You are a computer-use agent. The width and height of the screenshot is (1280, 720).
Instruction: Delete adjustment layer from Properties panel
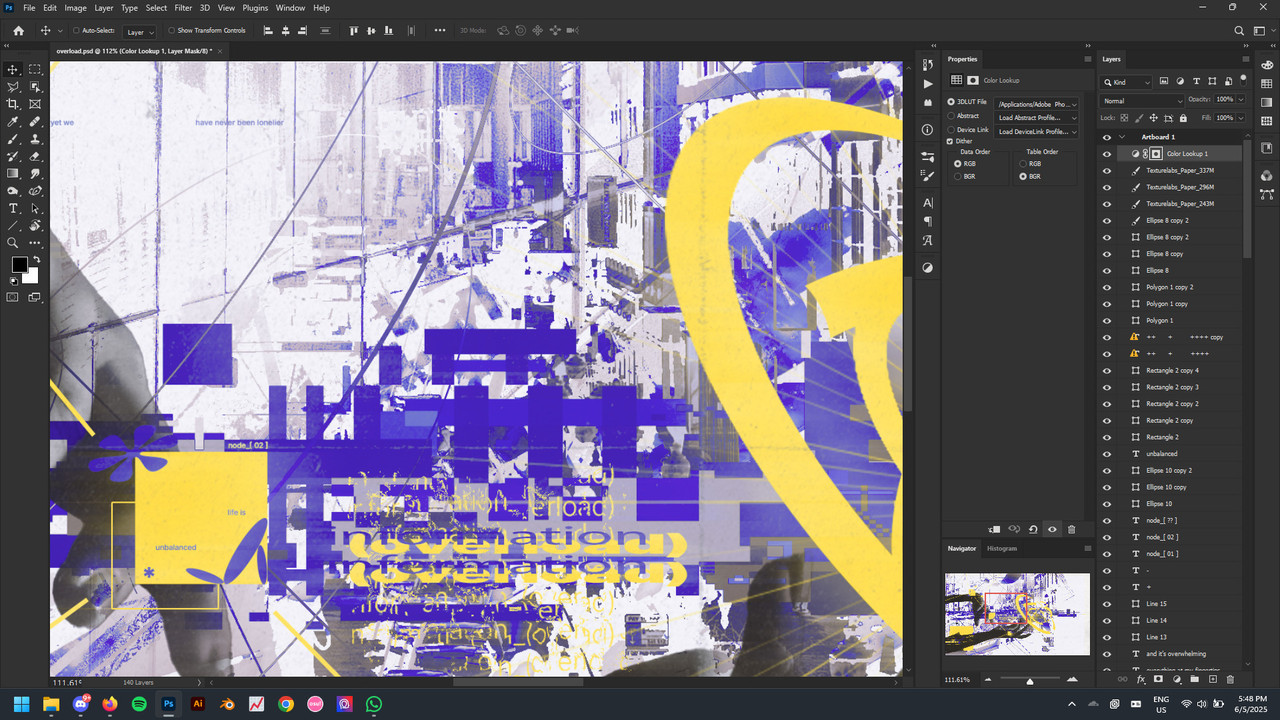tap(1071, 529)
